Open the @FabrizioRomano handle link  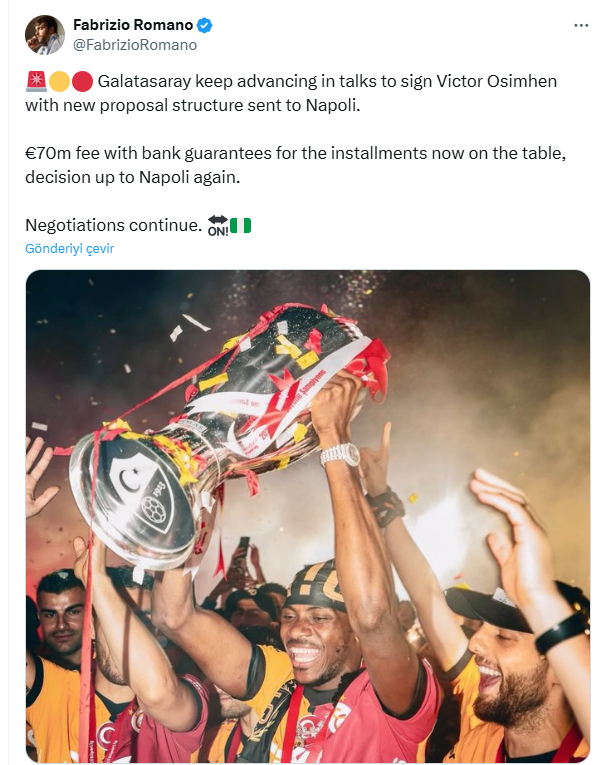point(135,45)
